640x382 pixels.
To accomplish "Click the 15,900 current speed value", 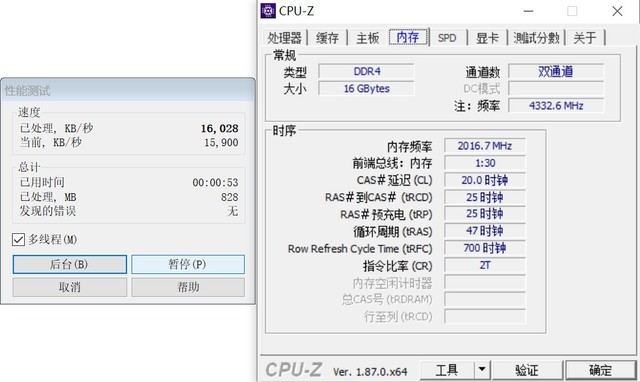I will tap(221, 142).
